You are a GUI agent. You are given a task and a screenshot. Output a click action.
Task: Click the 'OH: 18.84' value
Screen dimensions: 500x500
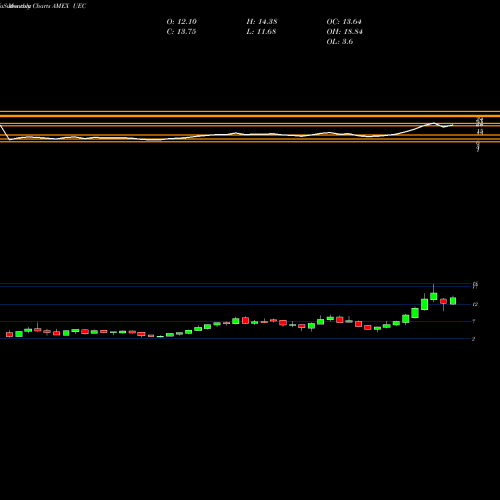[x=345, y=32]
